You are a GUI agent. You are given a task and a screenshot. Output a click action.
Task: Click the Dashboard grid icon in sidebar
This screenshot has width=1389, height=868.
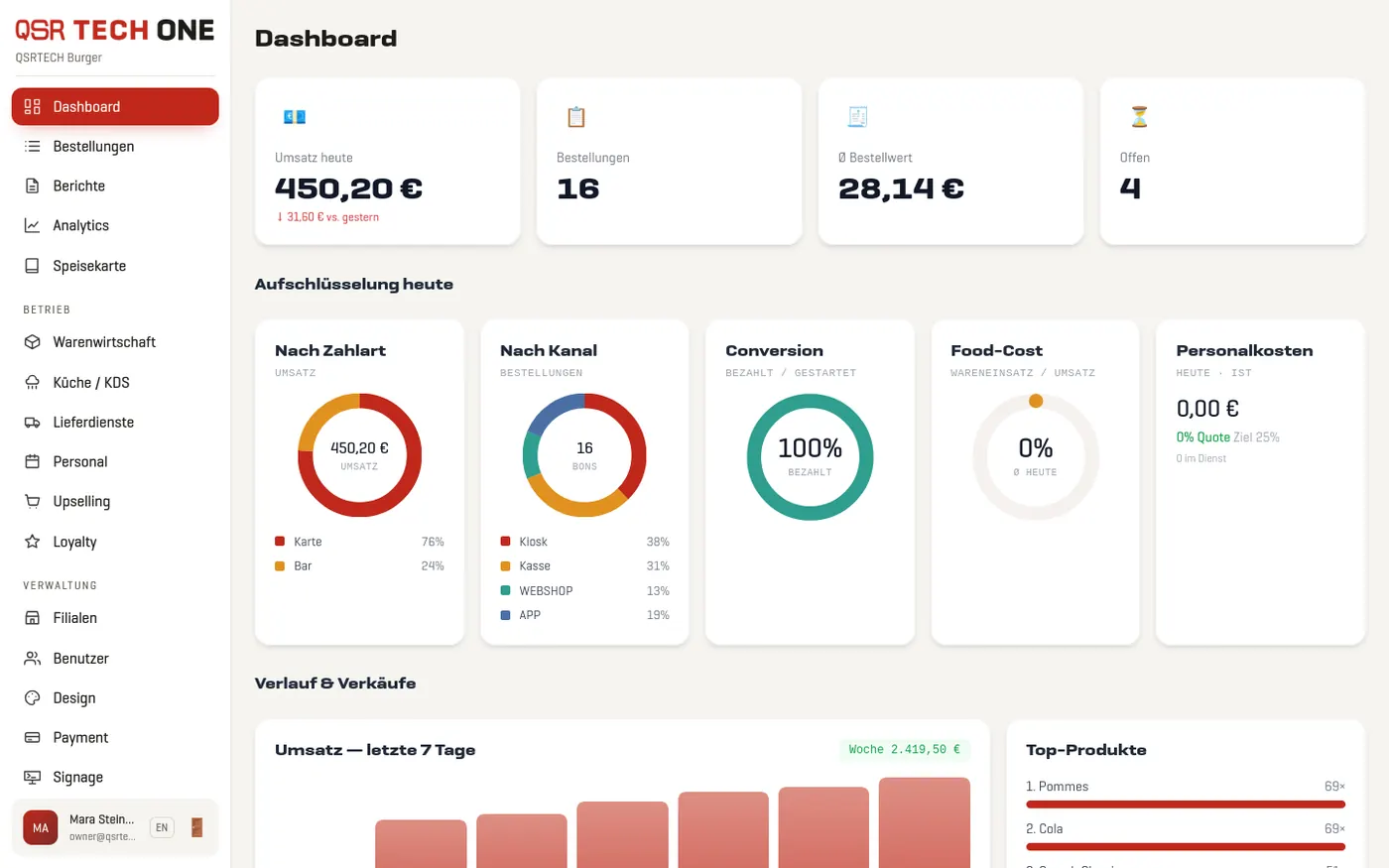(x=33, y=107)
